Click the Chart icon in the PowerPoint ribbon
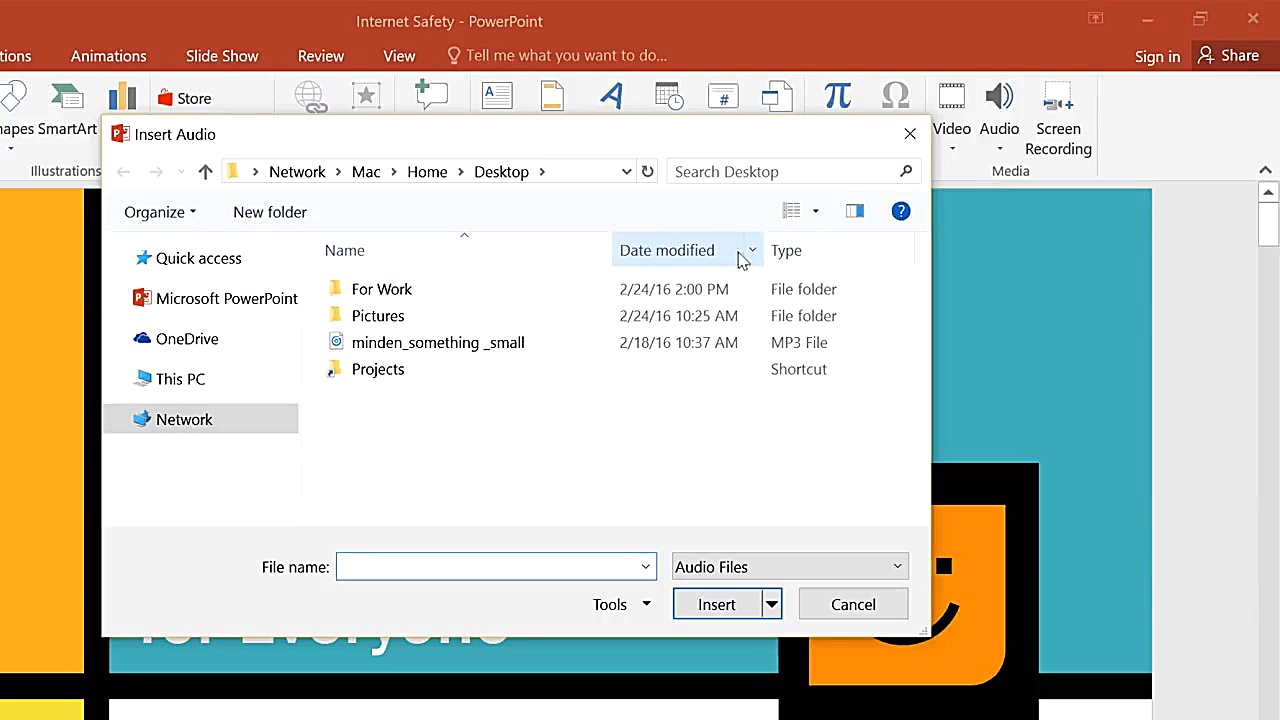 point(122,97)
